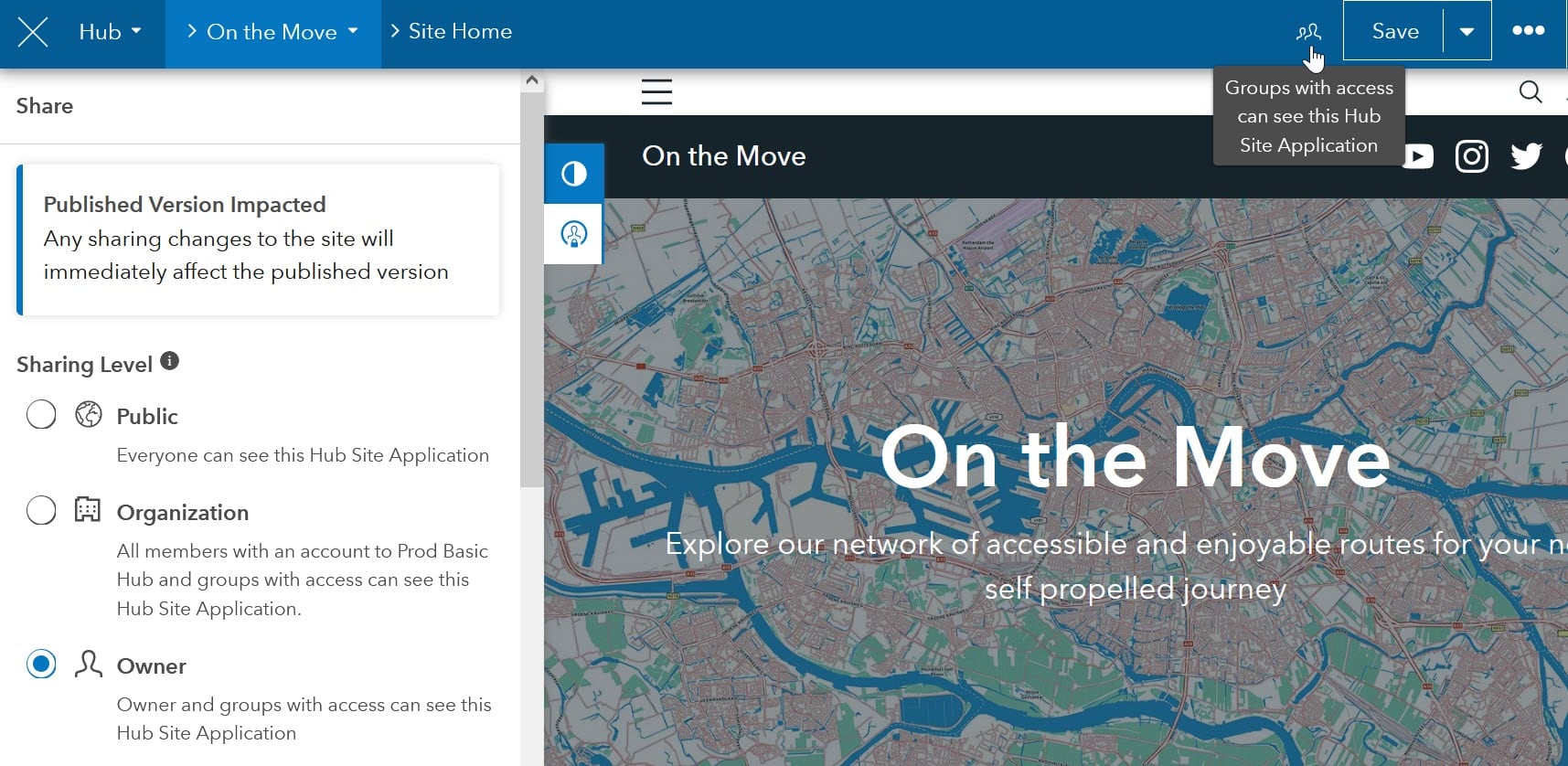Click 'Everyone can see this Hub Site Application' text
This screenshot has width=1568, height=766.
[x=303, y=455]
